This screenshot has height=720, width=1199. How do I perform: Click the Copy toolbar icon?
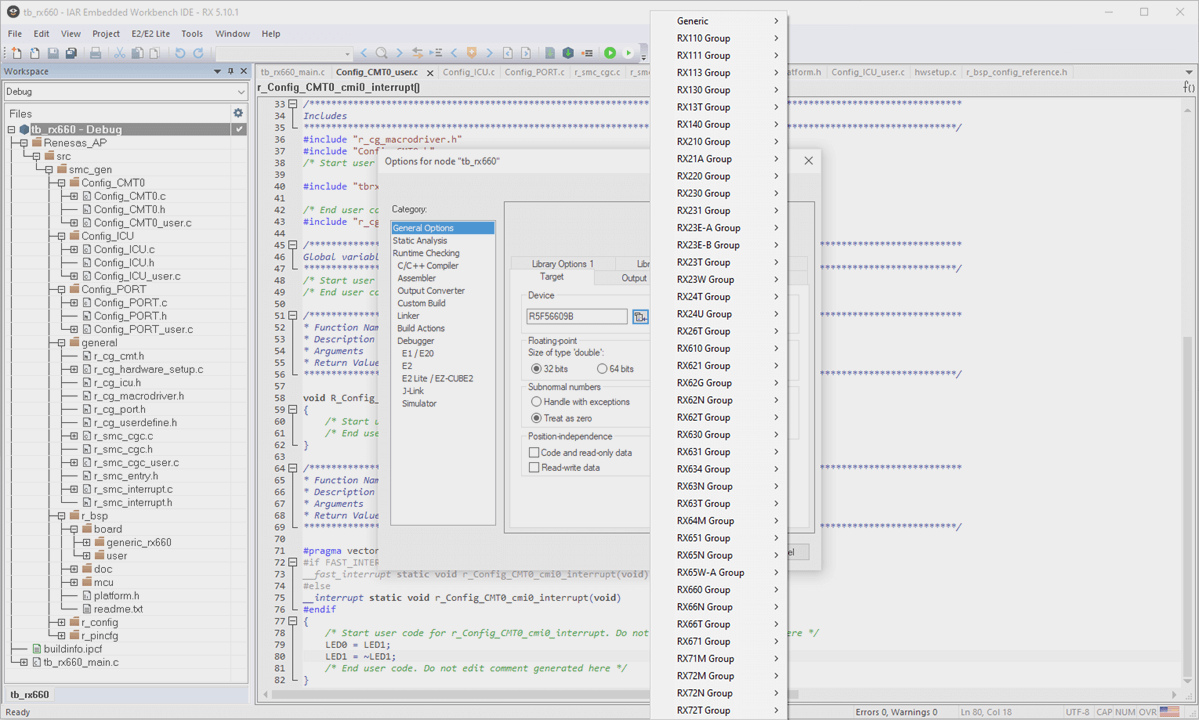tap(137, 53)
